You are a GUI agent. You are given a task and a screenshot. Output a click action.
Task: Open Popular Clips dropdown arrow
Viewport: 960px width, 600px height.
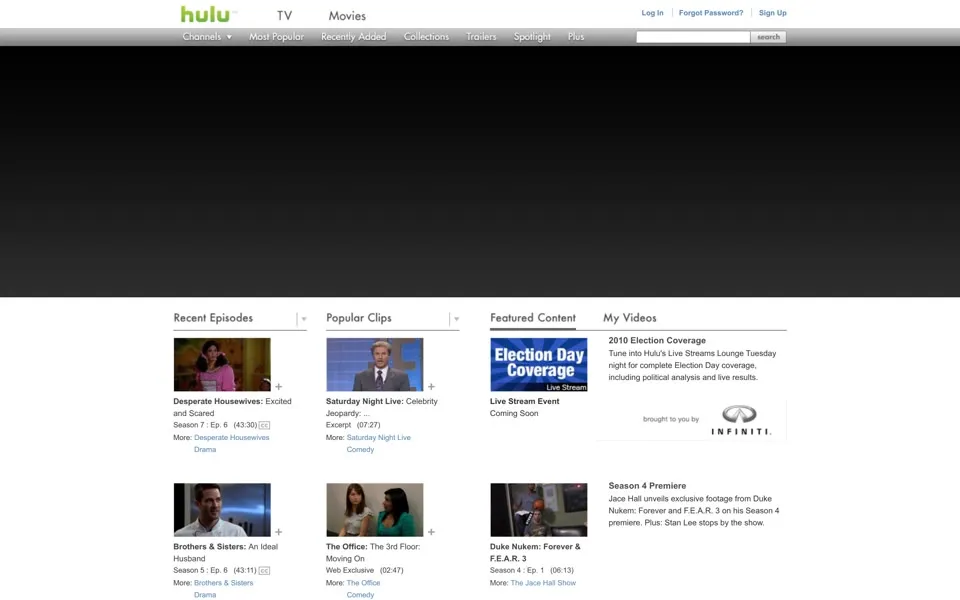456,319
